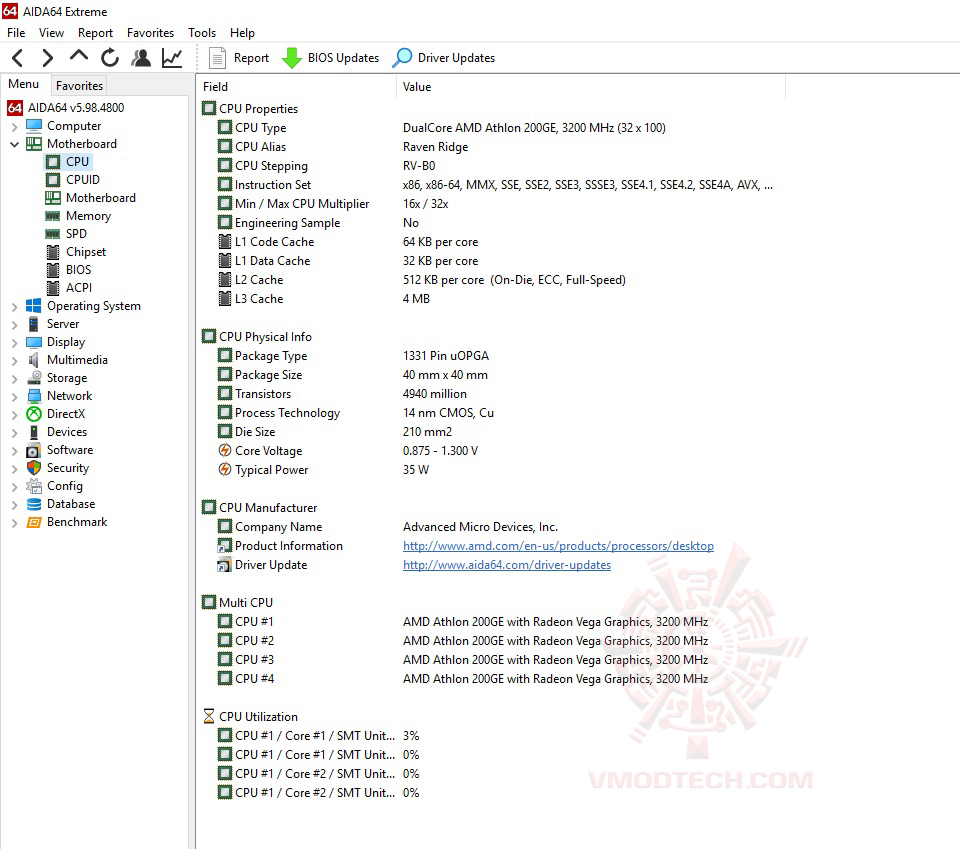Screen dimensions: 960x849
Task: Select the CPU Alias Raven Ridge row
Action: (x=343, y=147)
